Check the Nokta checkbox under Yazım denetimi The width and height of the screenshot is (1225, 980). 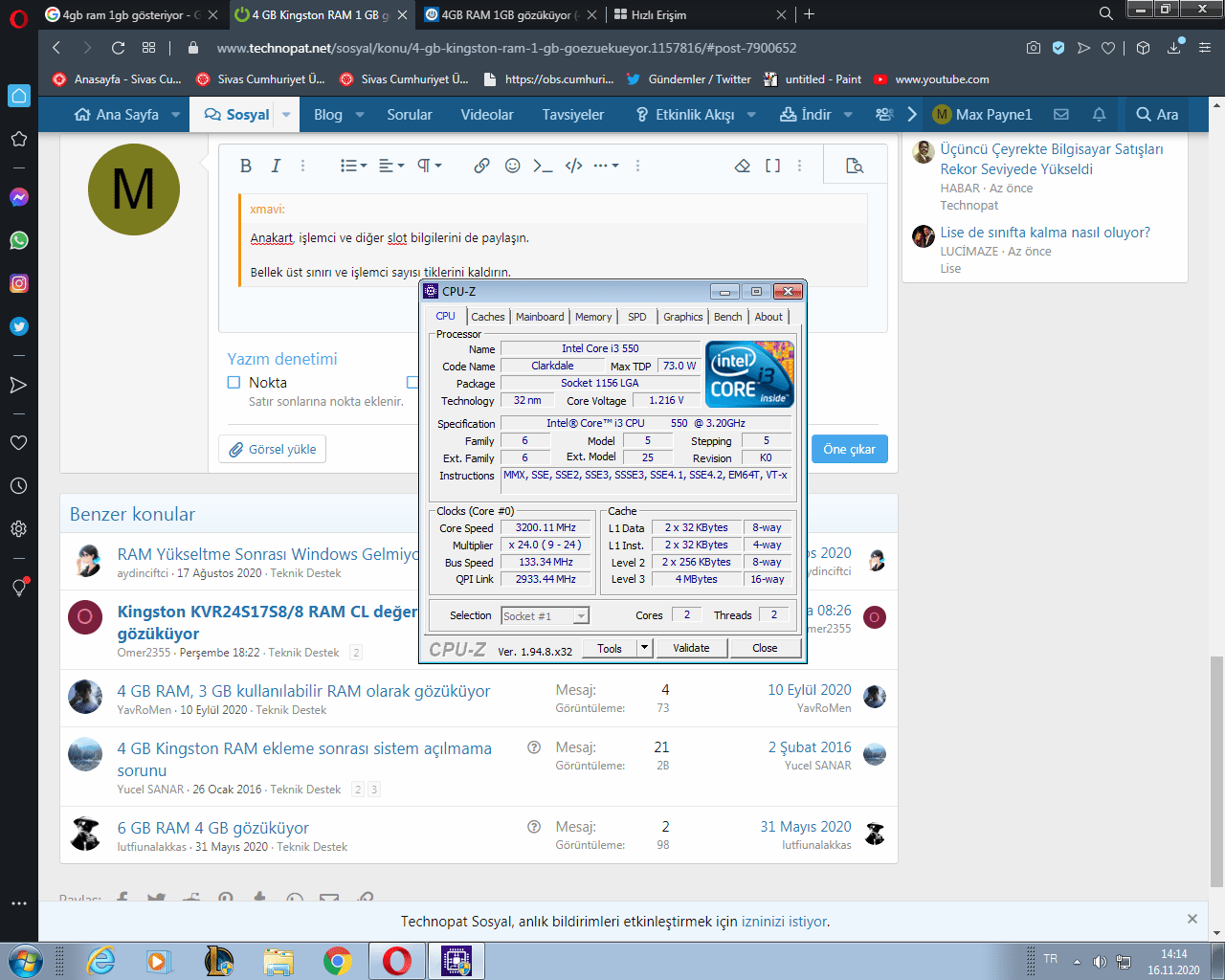pyautogui.click(x=233, y=381)
